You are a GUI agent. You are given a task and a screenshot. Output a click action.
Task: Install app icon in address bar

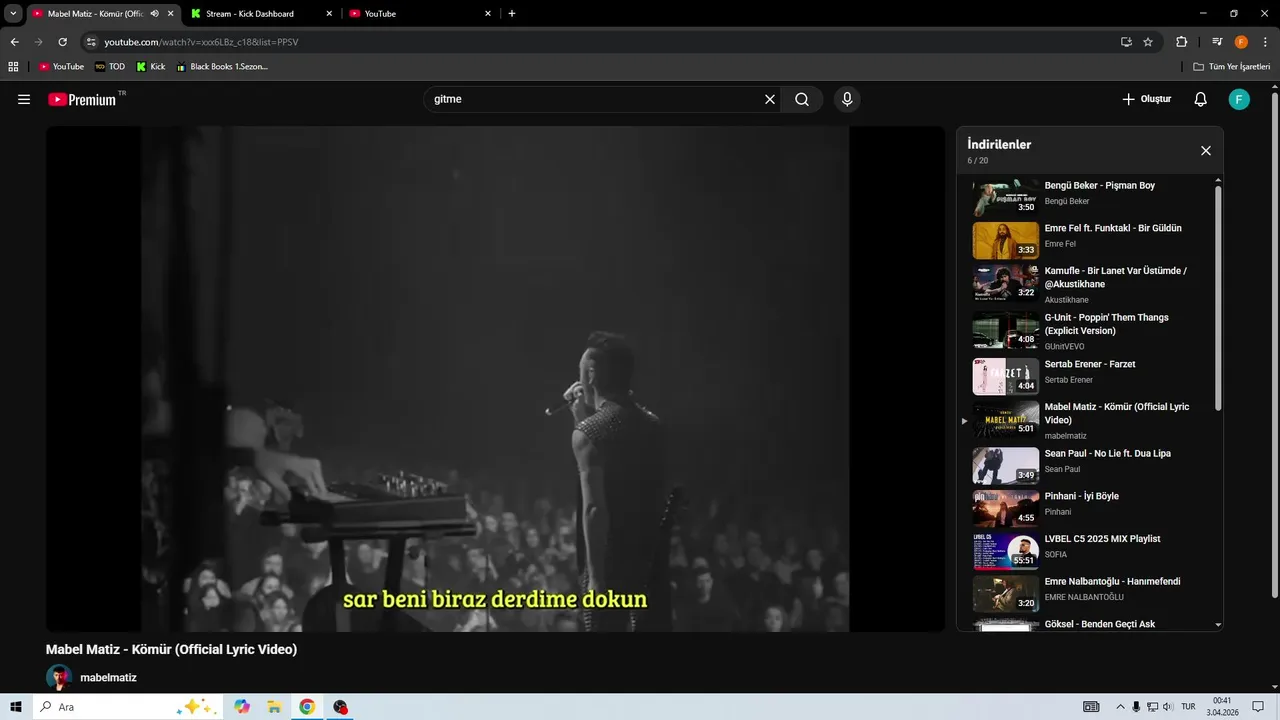(x=1126, y=42)
